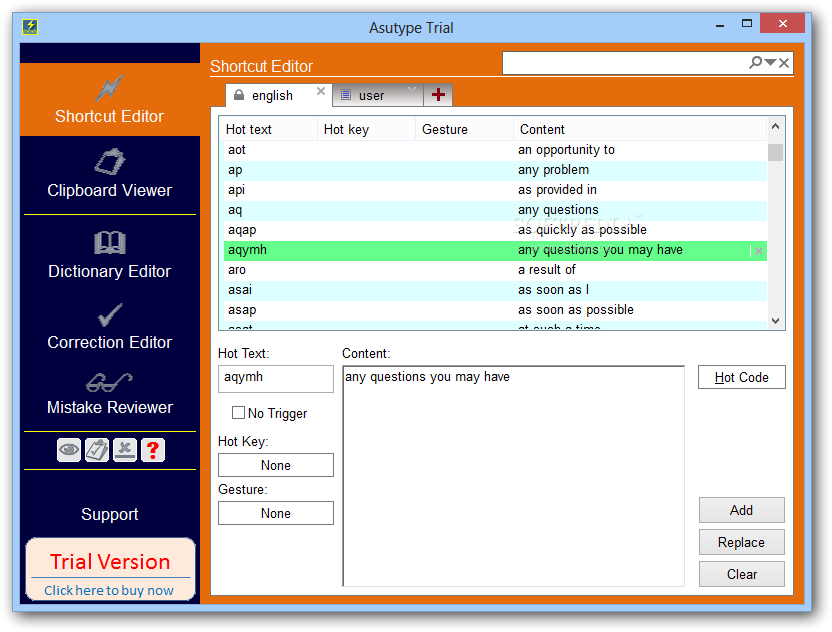Image resolution: width=832 pixels, height=632 pixels.
Task: Click the Hot Key None button
Action: 276,465
